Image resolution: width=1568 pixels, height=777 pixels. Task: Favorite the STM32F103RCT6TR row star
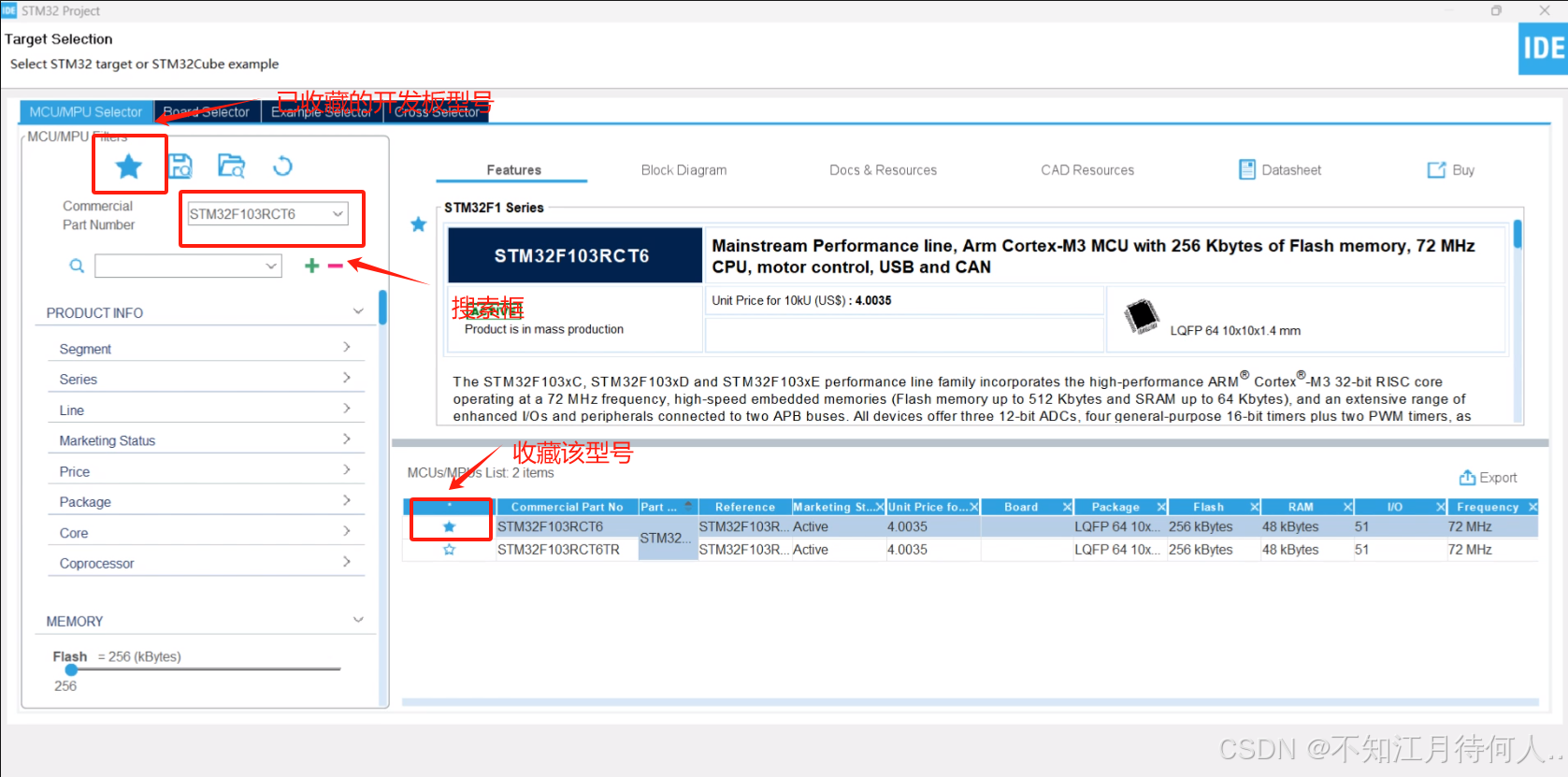(450, 550)
